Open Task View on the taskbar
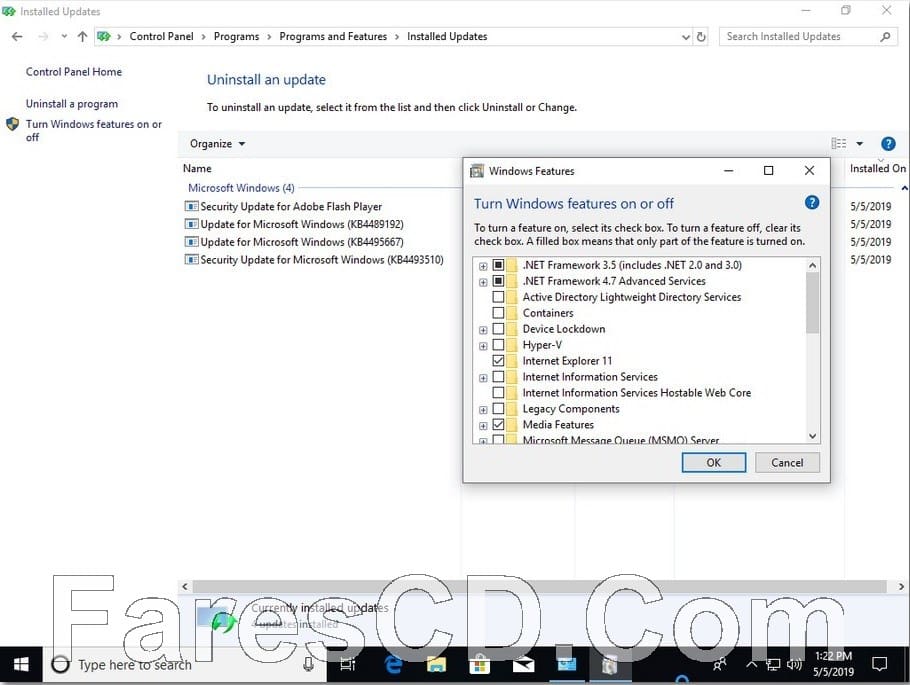The image size is (910, 685). [x=347, y=664]
